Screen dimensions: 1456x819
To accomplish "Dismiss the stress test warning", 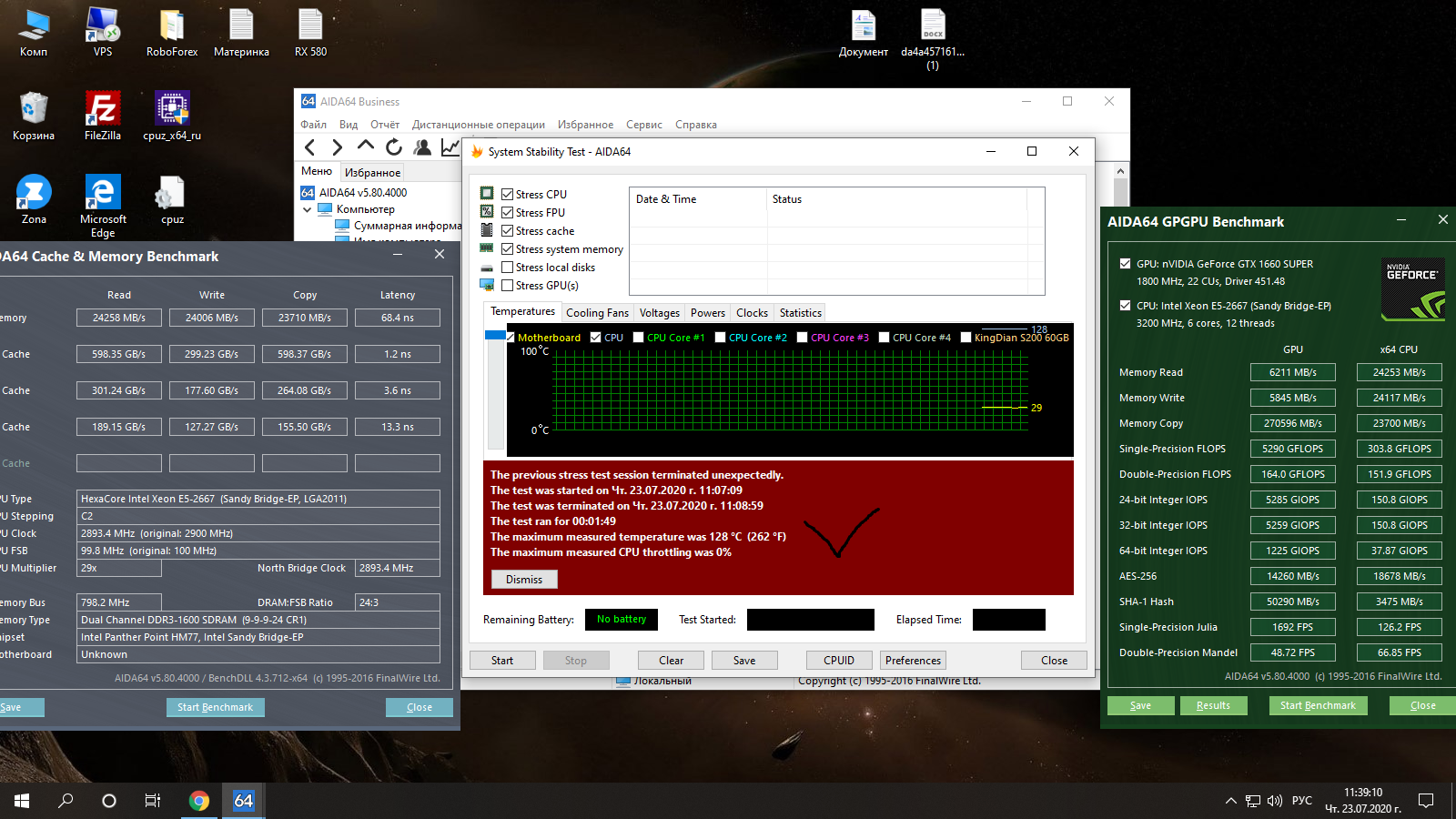I will pos(524,580).
